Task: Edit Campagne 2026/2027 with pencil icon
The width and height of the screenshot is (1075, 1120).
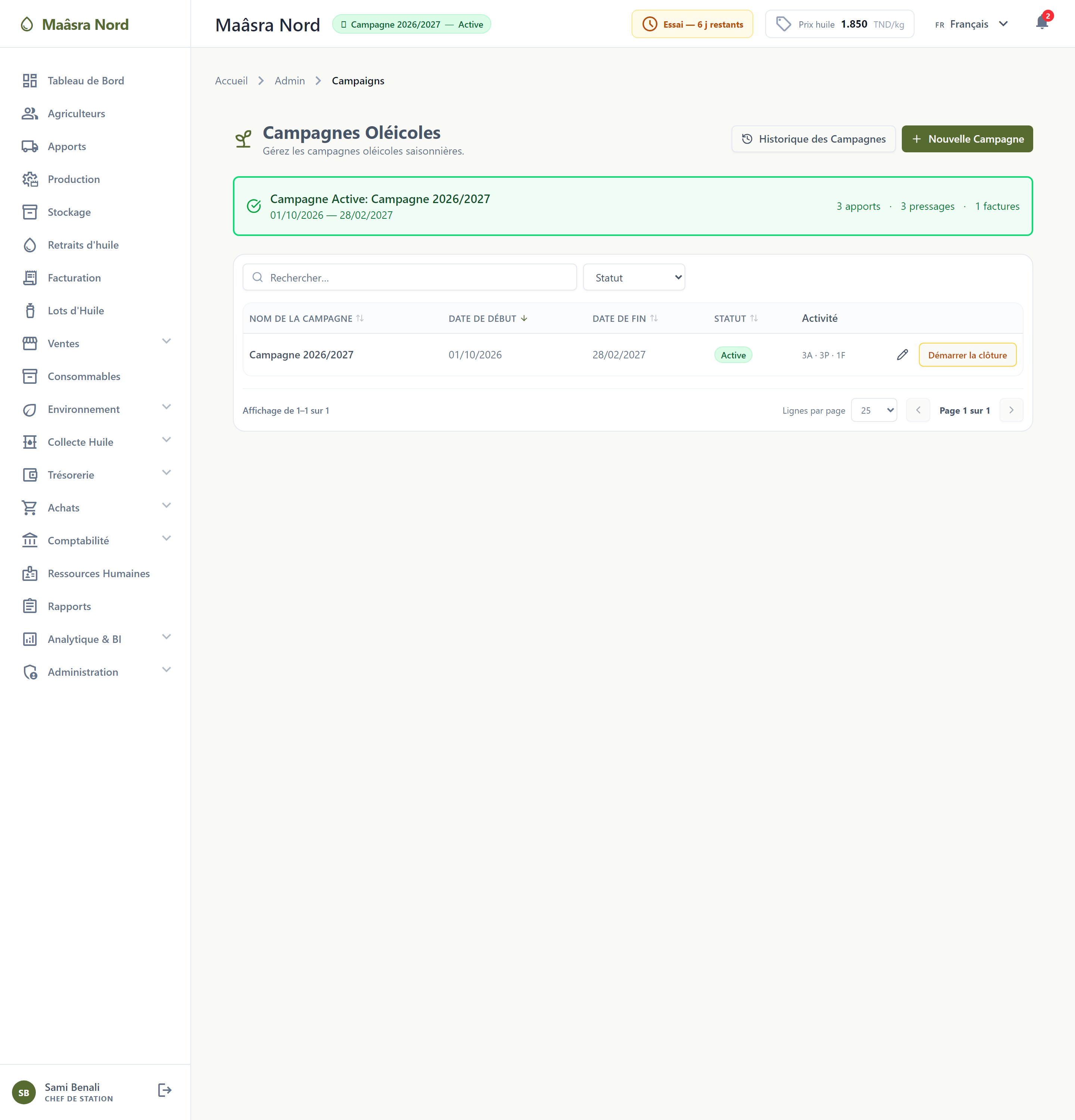Action: 903,355
